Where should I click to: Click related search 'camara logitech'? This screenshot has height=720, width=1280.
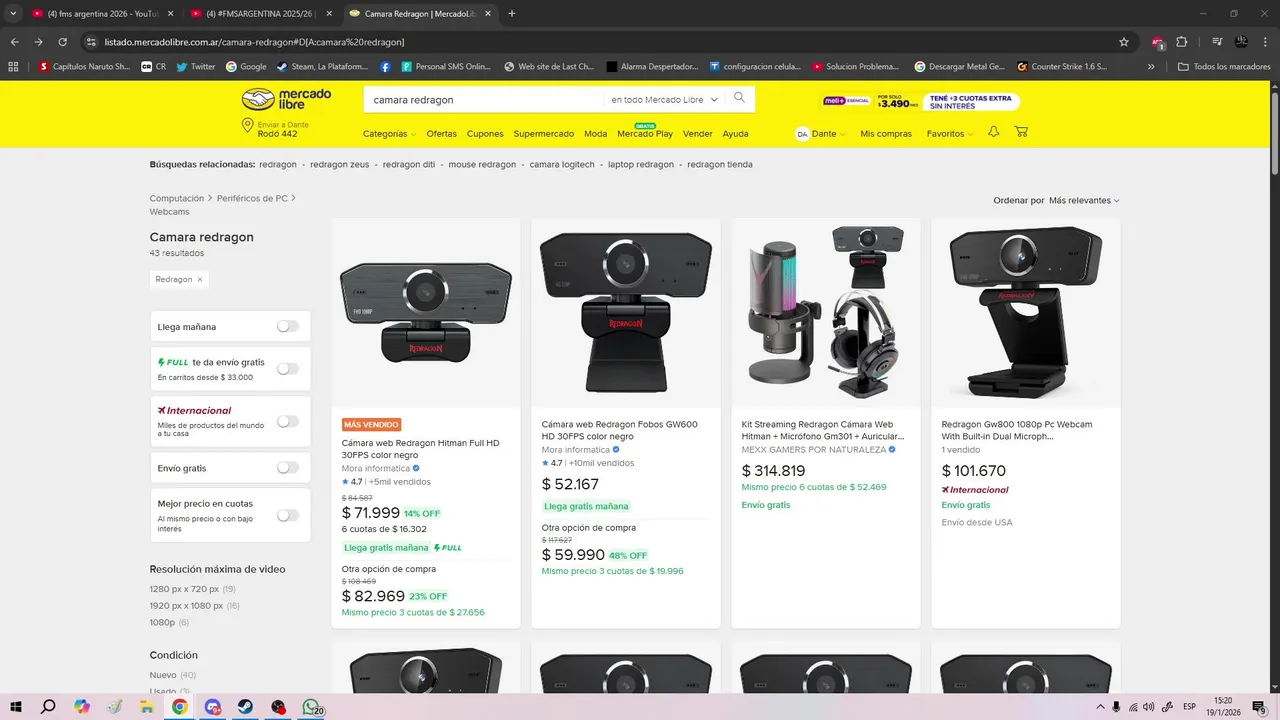click(562, 164)
